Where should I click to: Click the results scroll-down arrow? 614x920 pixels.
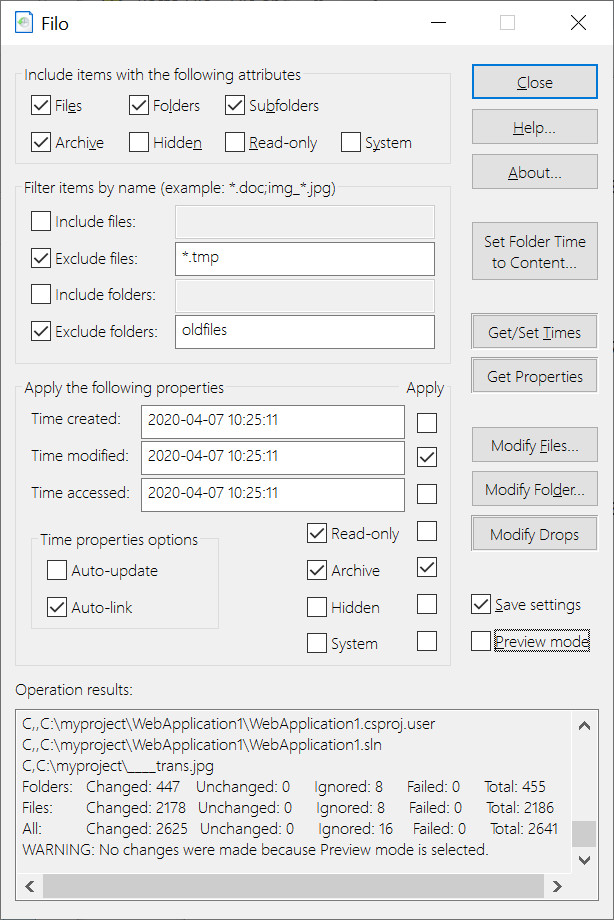coord(584,860)
